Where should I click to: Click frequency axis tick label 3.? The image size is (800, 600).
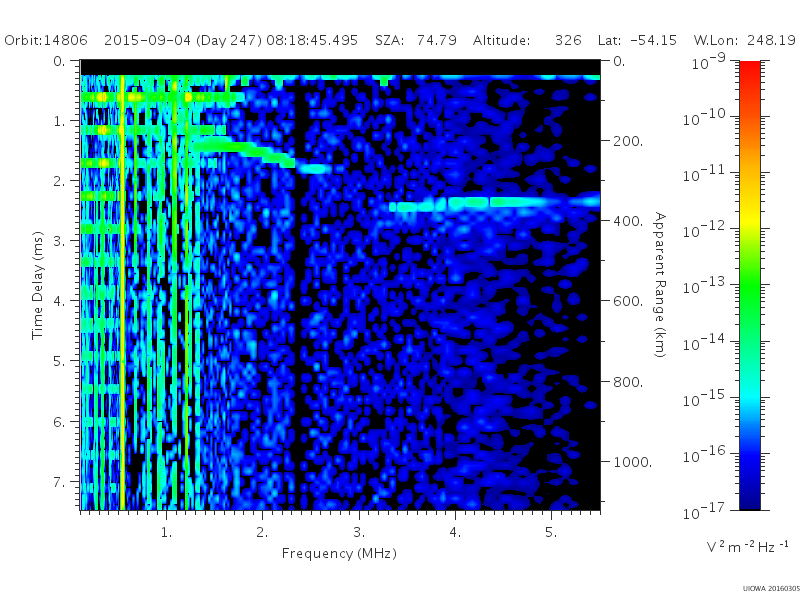(359, 532)
